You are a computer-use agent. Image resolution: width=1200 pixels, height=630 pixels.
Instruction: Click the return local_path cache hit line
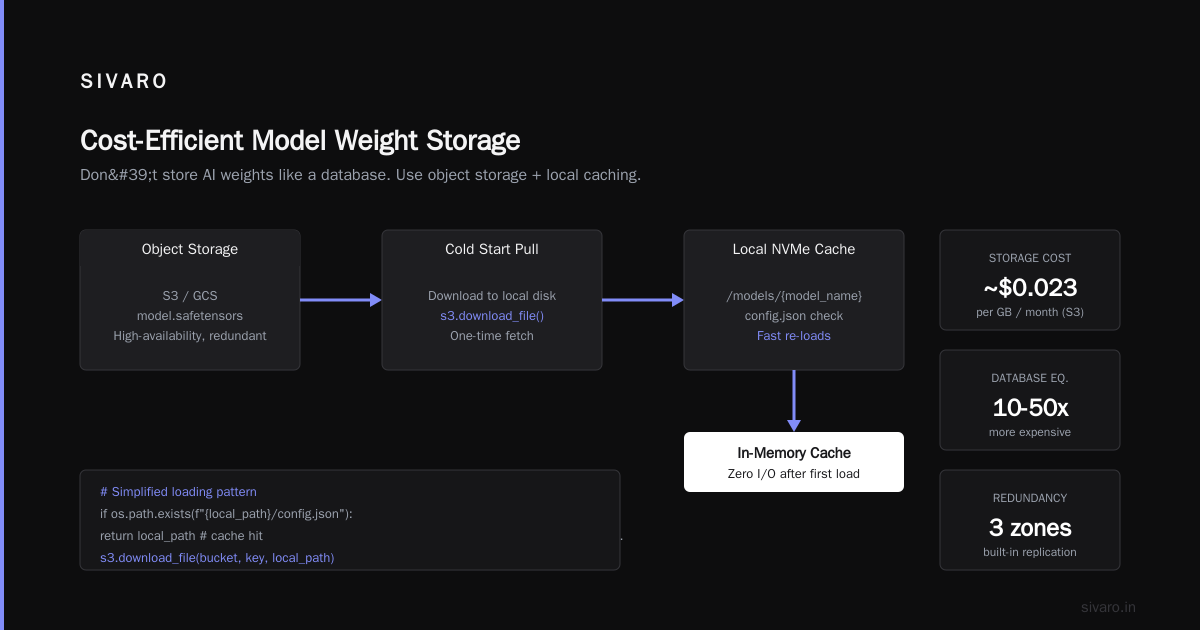[x=181, y=536]
